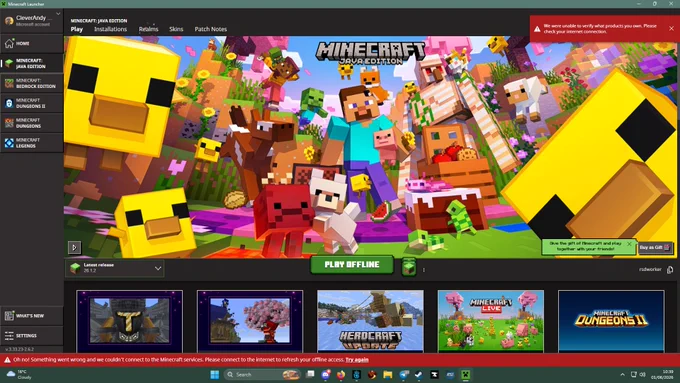This screenshot has height=383, width=680.
Task: Click the Buy as Gift button
Action: pos(655,247)
